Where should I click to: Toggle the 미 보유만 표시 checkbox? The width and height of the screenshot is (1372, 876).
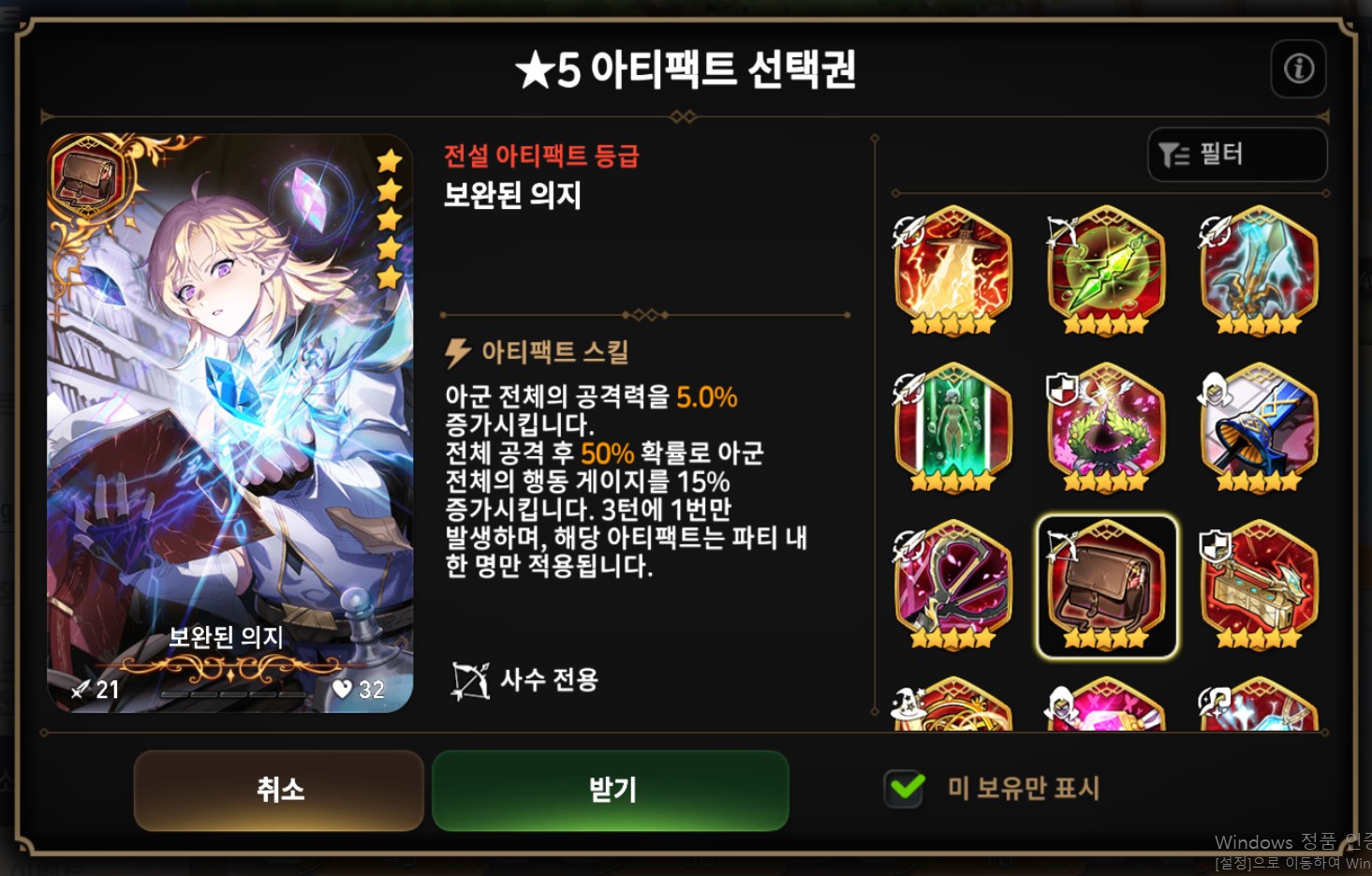point(905,788)
